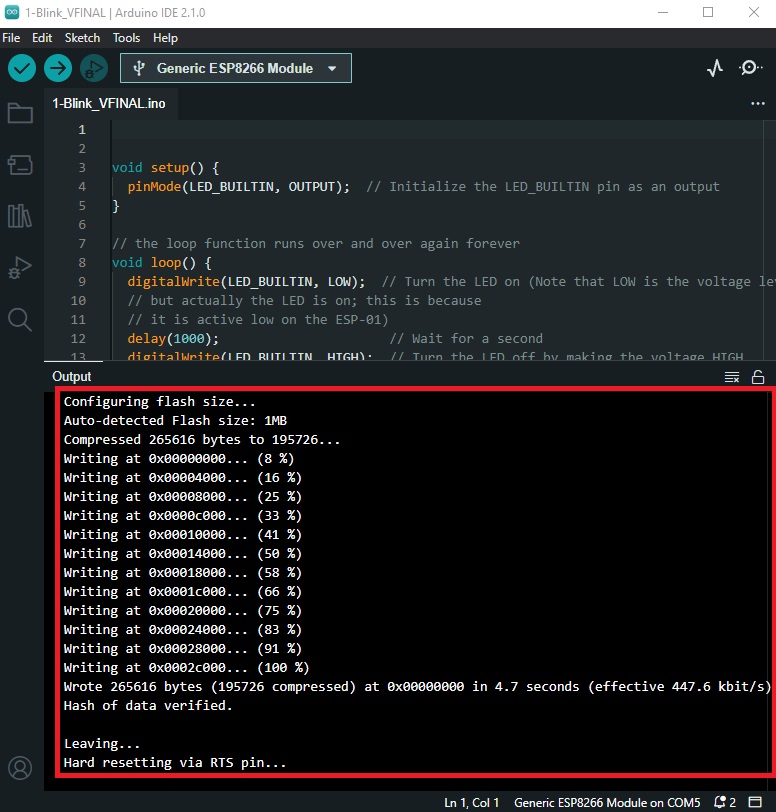Start debugging with the Debug button
This screenshot has height=812, width=776.
tap(94, 68)
